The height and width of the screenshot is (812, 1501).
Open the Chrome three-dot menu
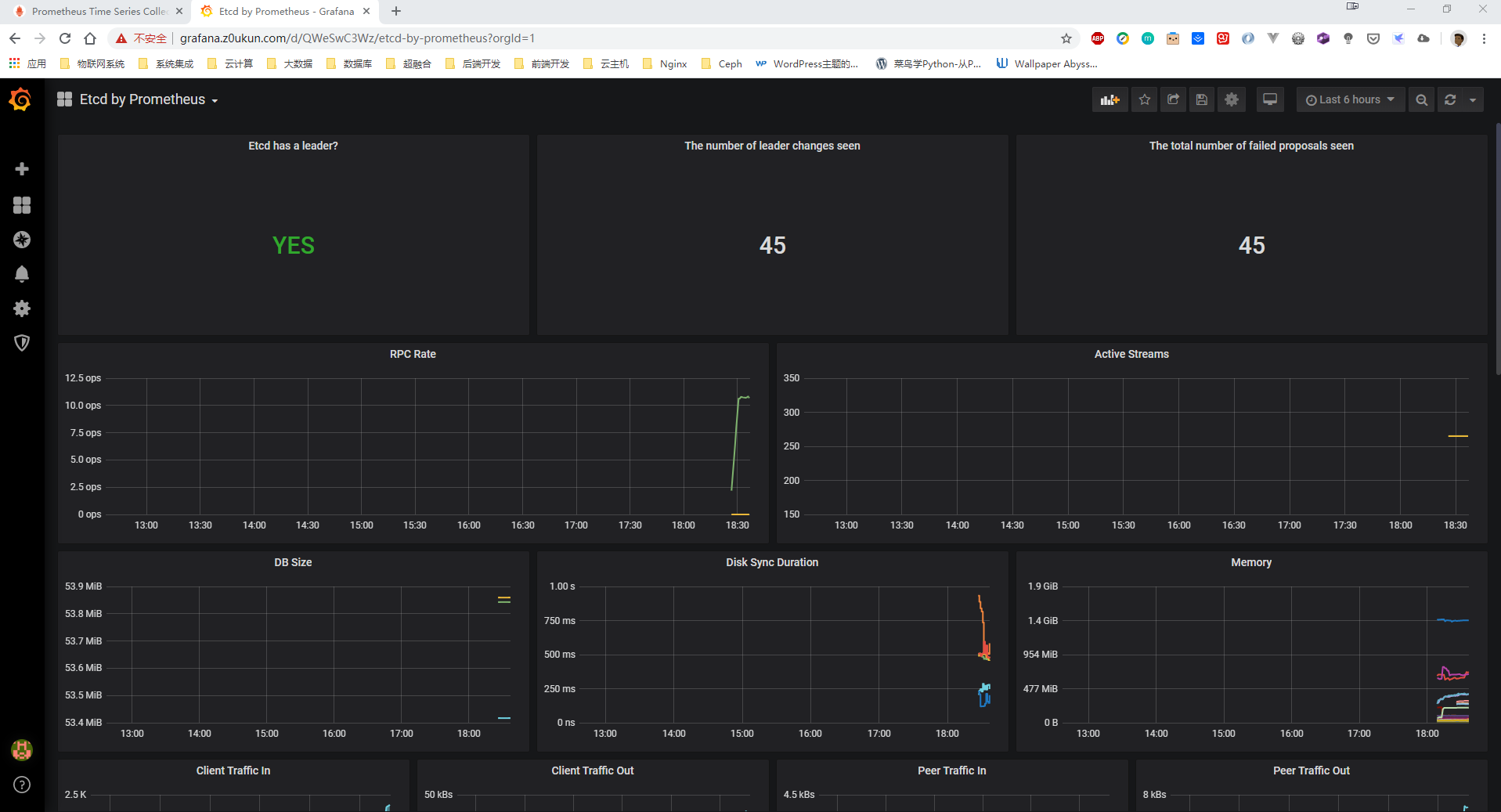(1484, 38)
